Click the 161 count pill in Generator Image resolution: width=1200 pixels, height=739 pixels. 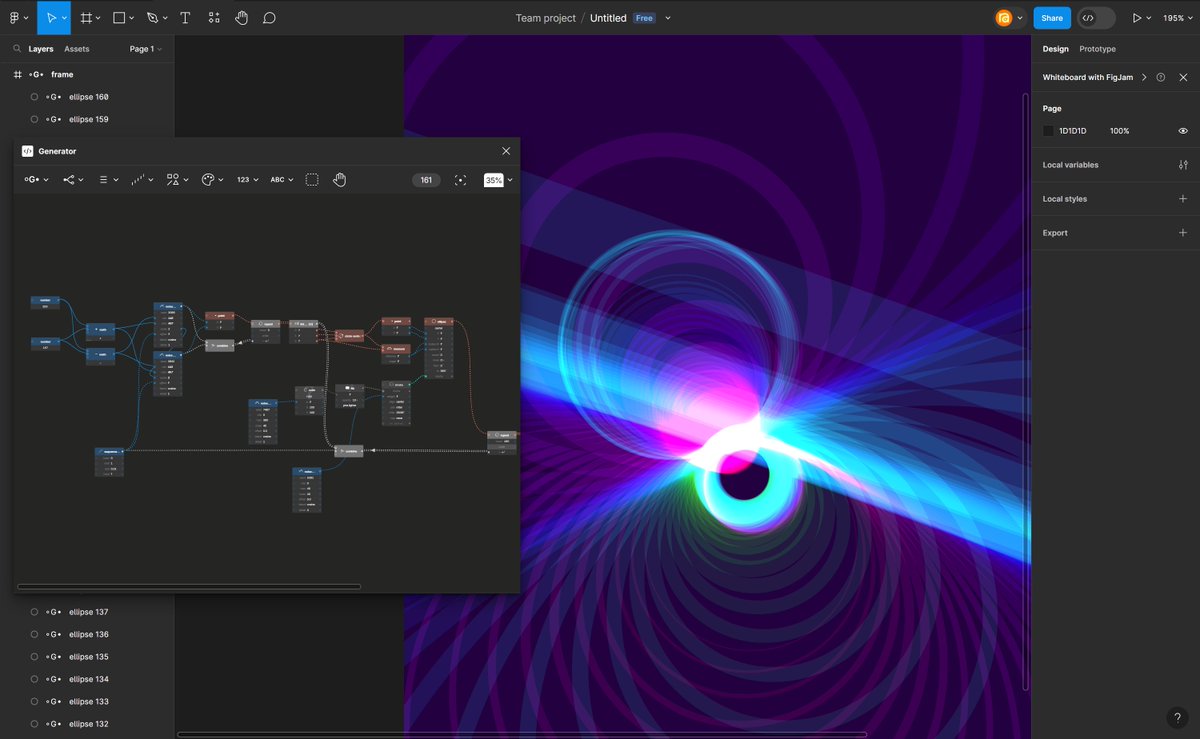(x=426, y=180)
